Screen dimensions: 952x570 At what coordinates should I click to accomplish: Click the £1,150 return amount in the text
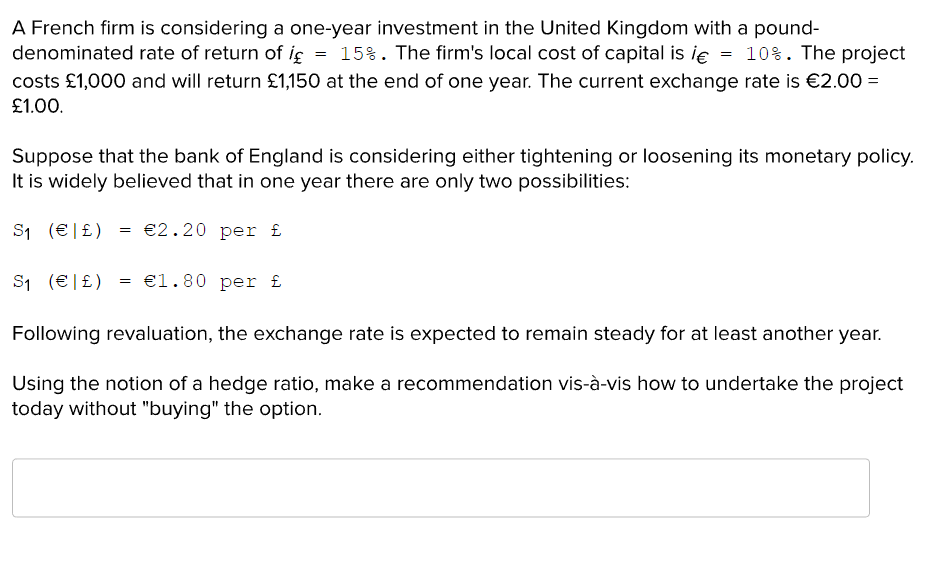point(293,81)
